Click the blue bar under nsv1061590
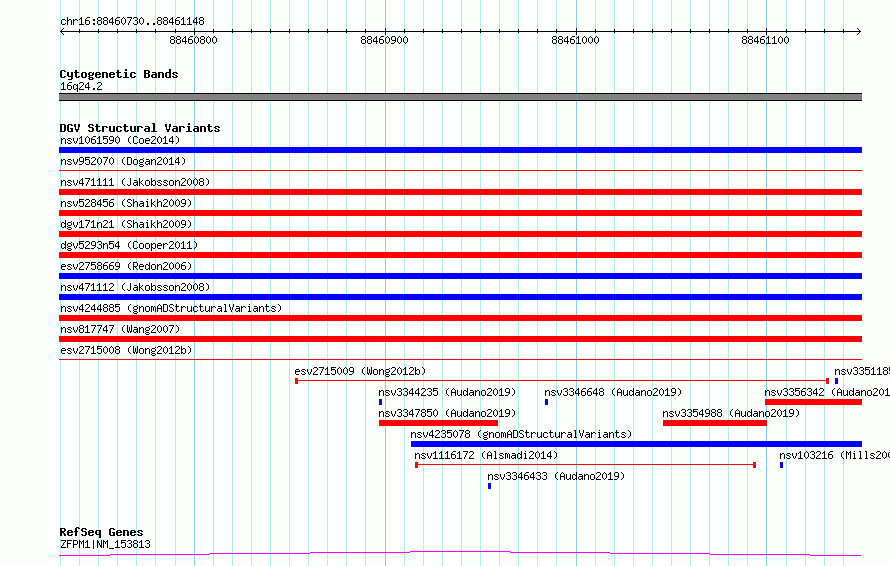Viewport: 890px width, 566px height. pyautogui.click(x=460, y=150)
